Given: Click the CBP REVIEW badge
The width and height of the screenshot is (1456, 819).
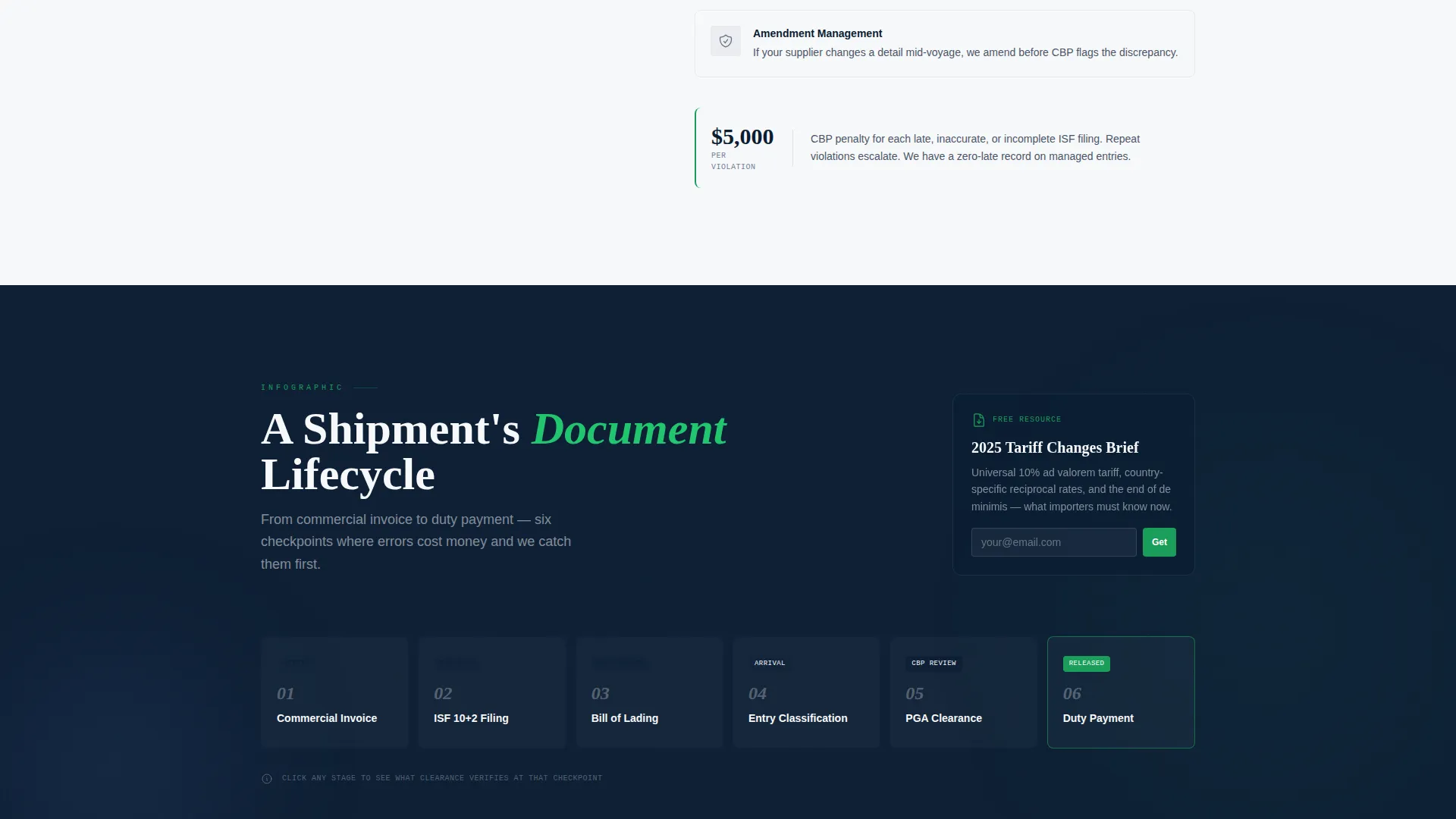Looking at the screenshot, I should (x=934, y=664).
